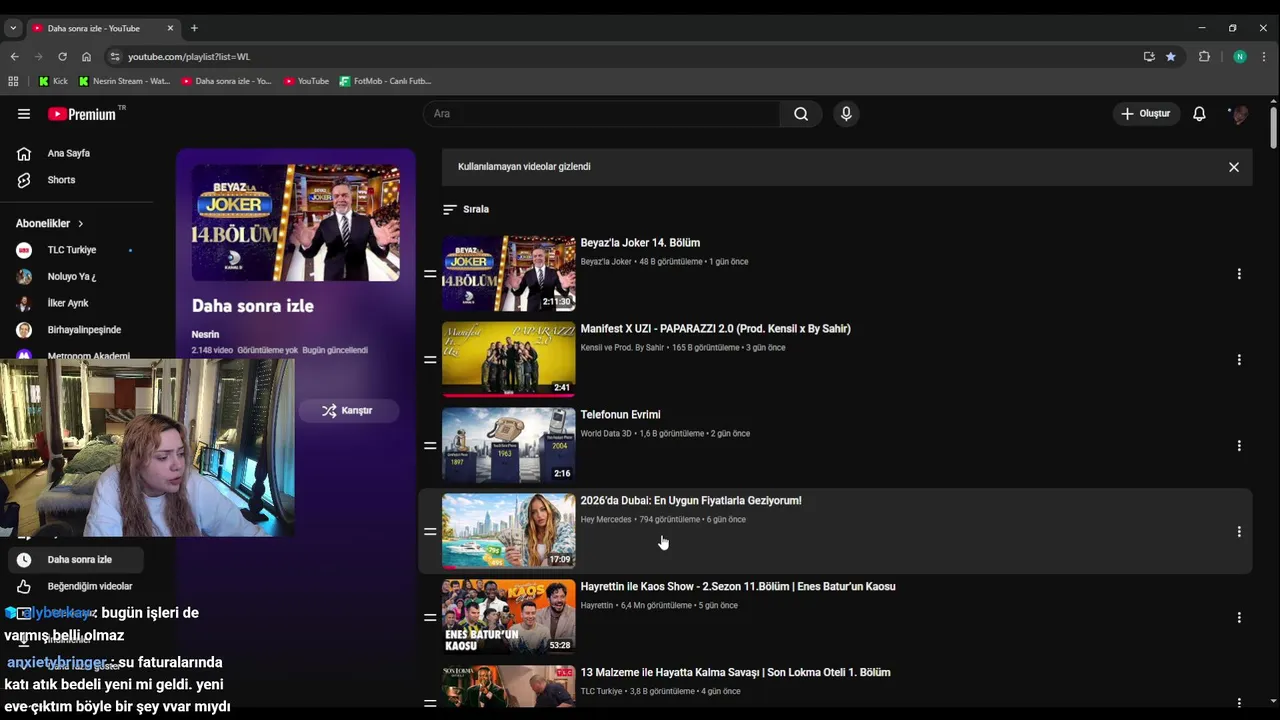This screenshot has width=1280, height=720.
Task: Open site info icon in address bar
Action: coord(115,57)
